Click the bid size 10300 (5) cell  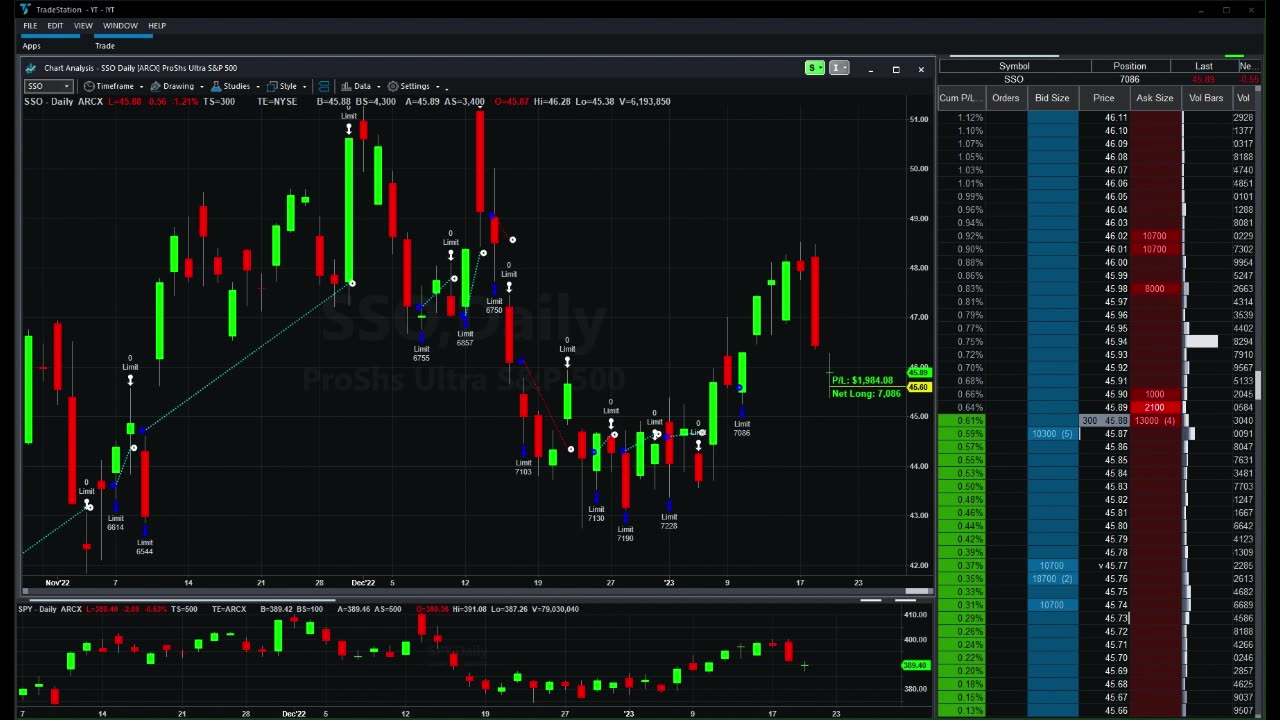click(1052, 434)
